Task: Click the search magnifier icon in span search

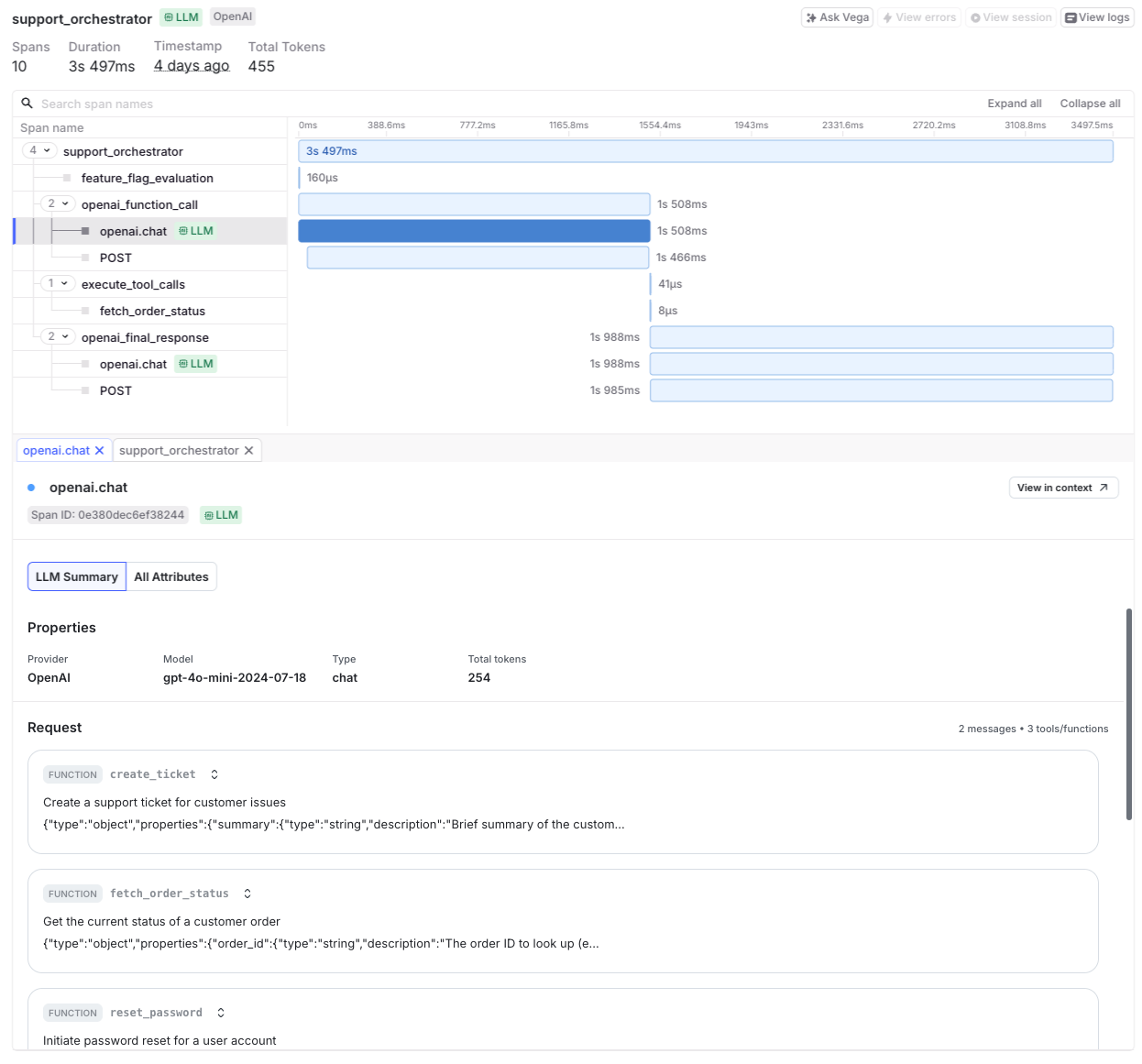Action: 27,104
